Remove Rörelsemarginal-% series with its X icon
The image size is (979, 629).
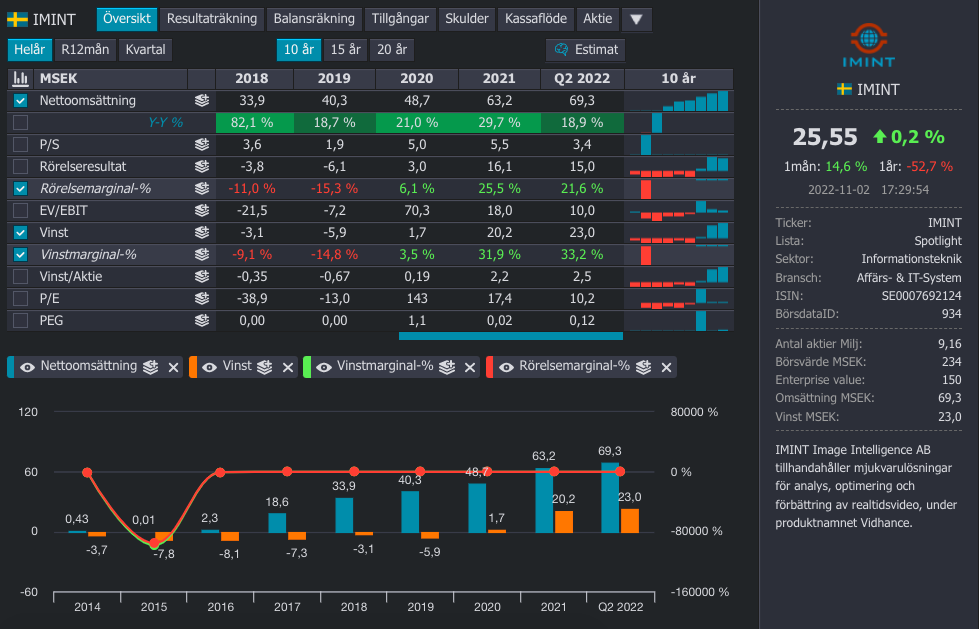(666, 367)
